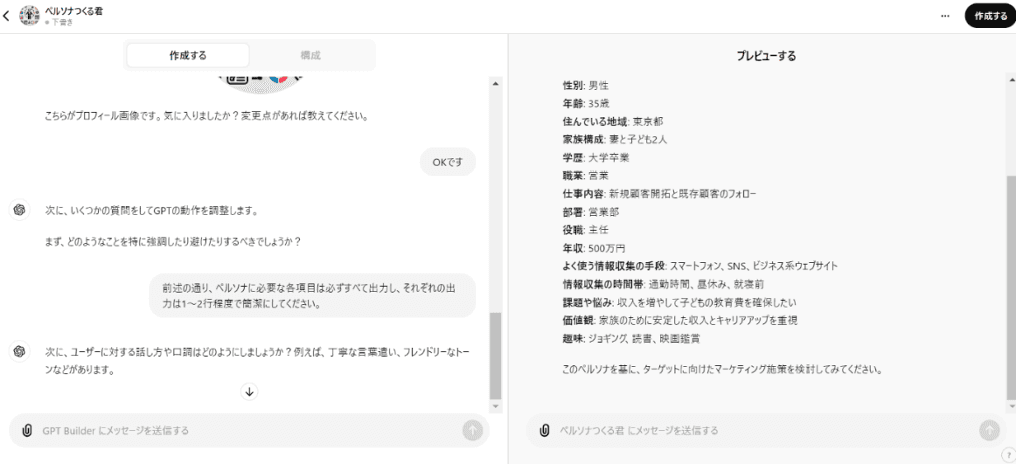
Task: Attach a file in GPT Builder input
Action: [x=27, y=430]
